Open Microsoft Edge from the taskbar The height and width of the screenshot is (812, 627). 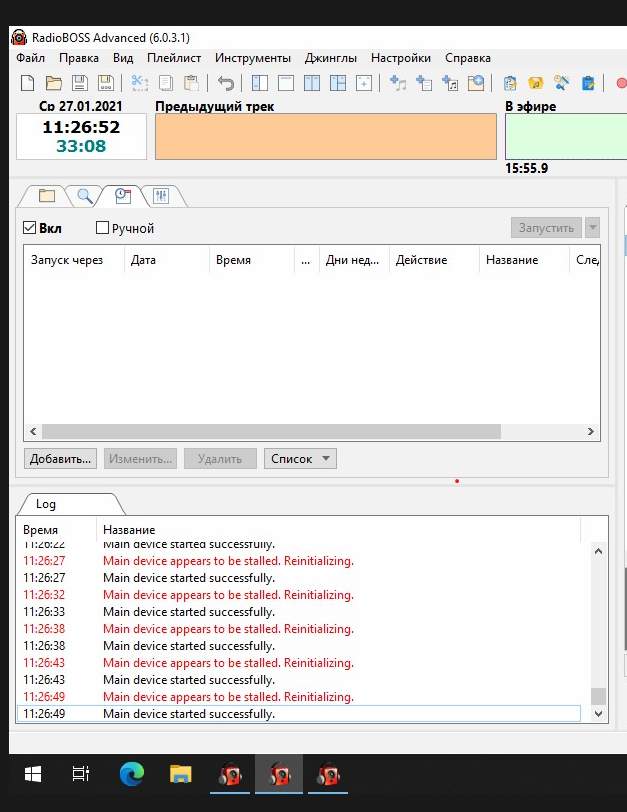[x=131, y=774]
